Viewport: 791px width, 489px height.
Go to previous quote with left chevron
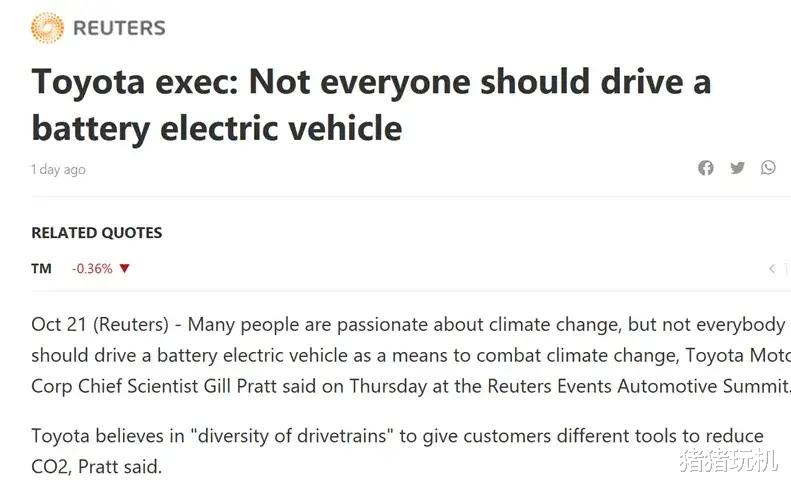pyautogui.click(x=772, y=269)
